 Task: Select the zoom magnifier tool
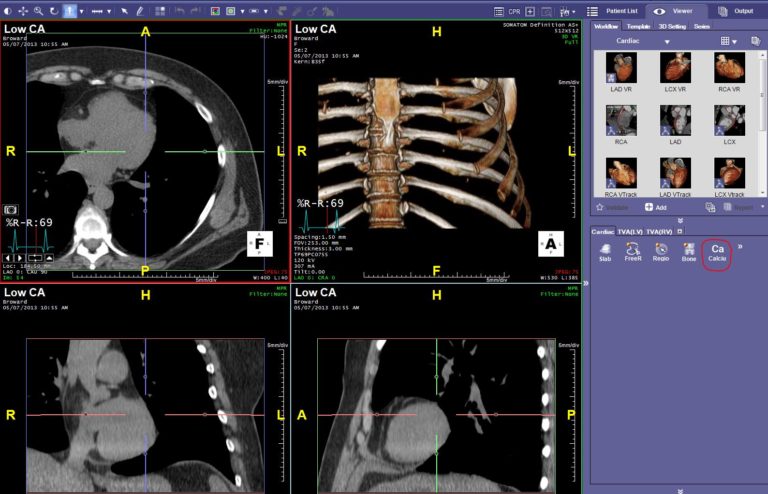38,11
